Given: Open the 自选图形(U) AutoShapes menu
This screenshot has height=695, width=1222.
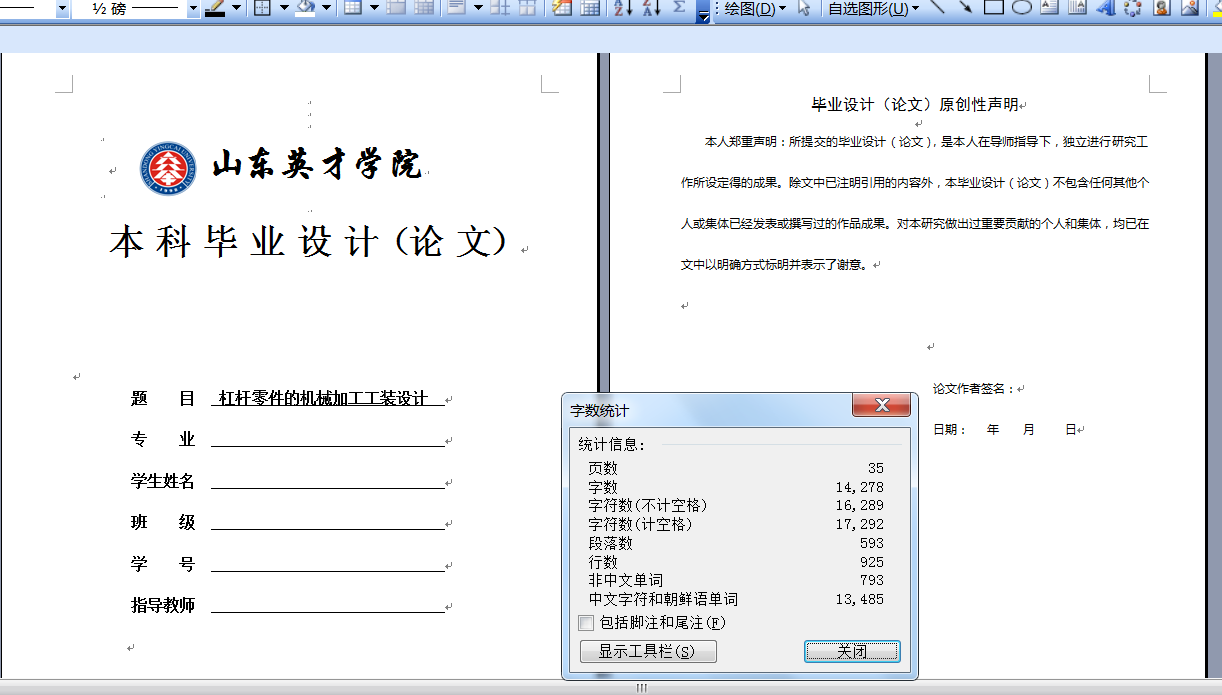Looking at the screenshot, I should pos(873,9).
